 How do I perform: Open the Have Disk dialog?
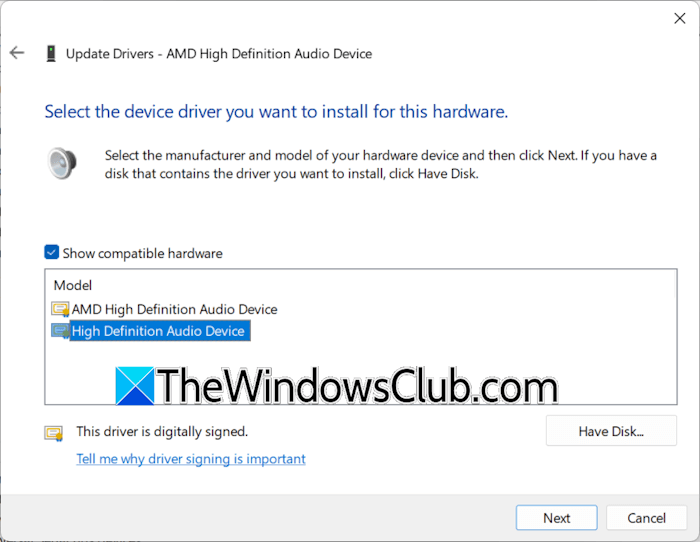[611, 431]
